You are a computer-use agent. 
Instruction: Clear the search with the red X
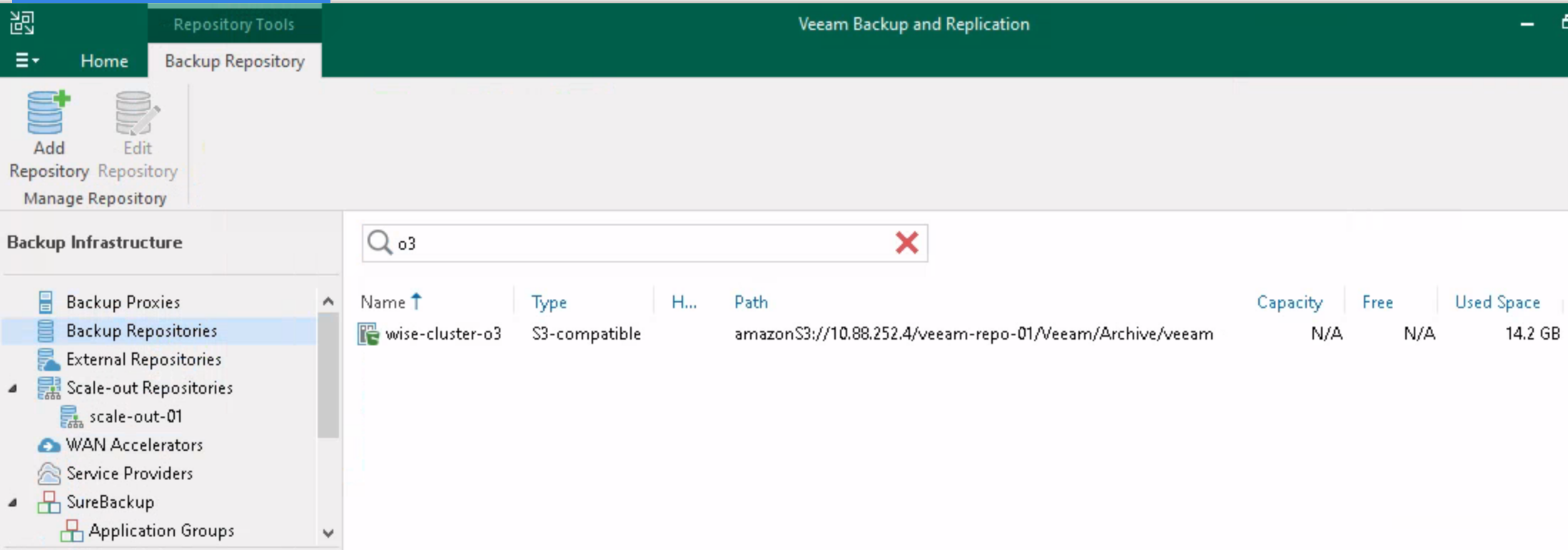pyautogui.click(x=906, y=243)
